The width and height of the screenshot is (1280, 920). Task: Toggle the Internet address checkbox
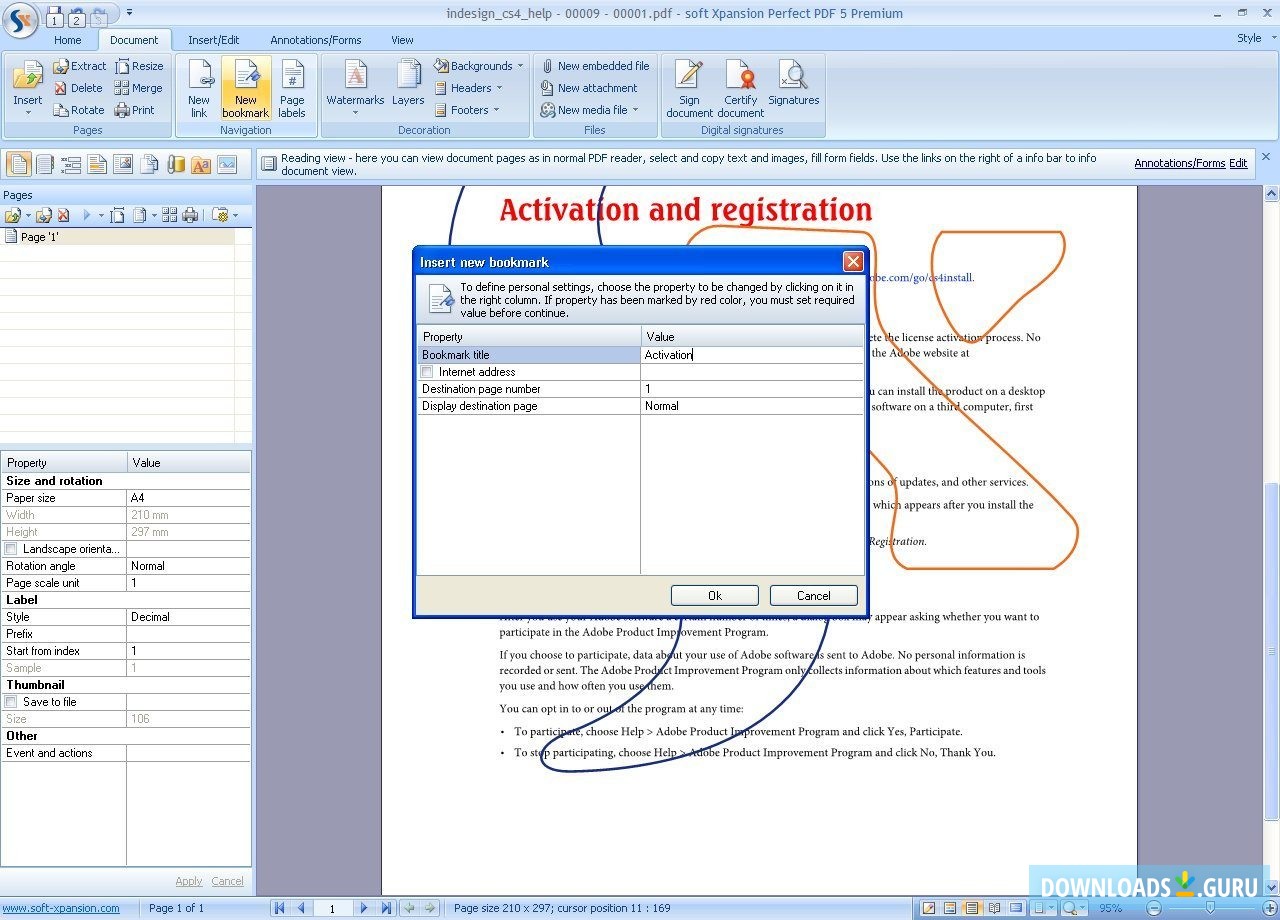point(428,372)
